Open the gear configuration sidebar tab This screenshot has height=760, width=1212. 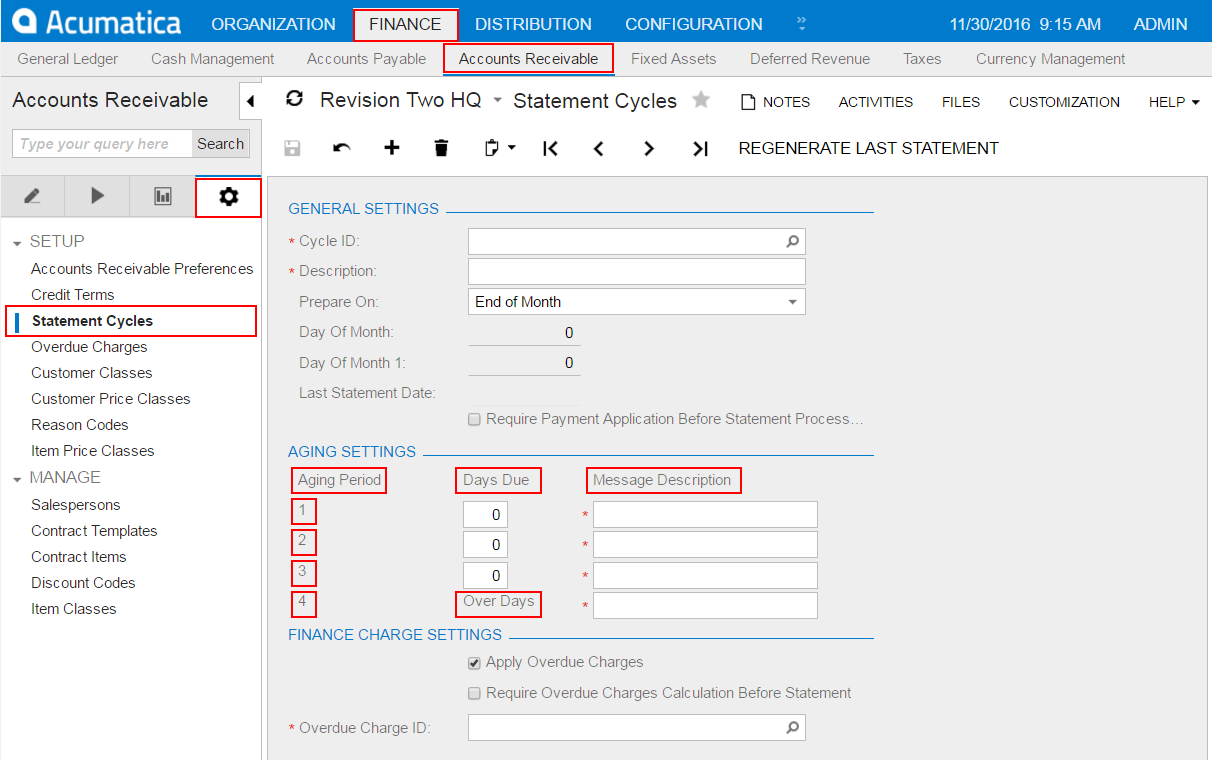[x=228, y=197]
